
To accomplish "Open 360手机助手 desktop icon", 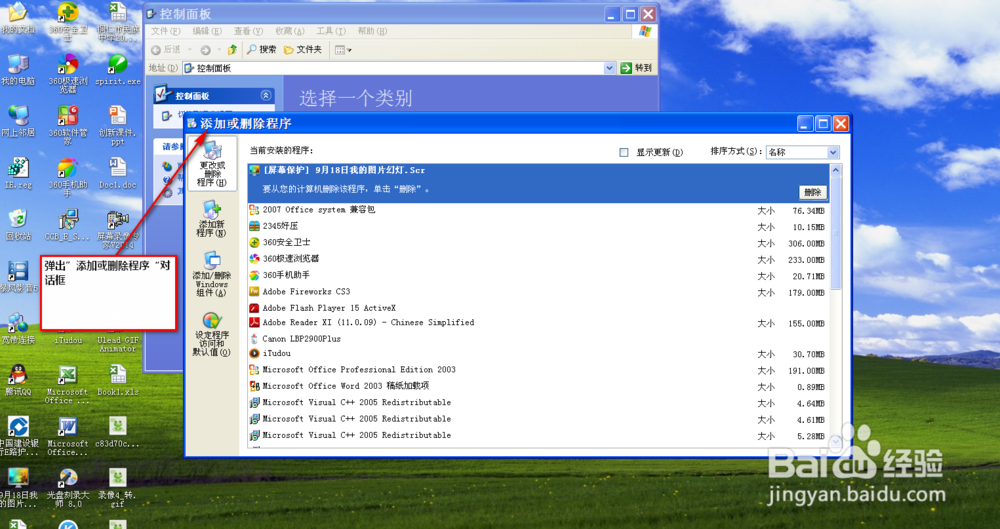I will coord(68,177).
